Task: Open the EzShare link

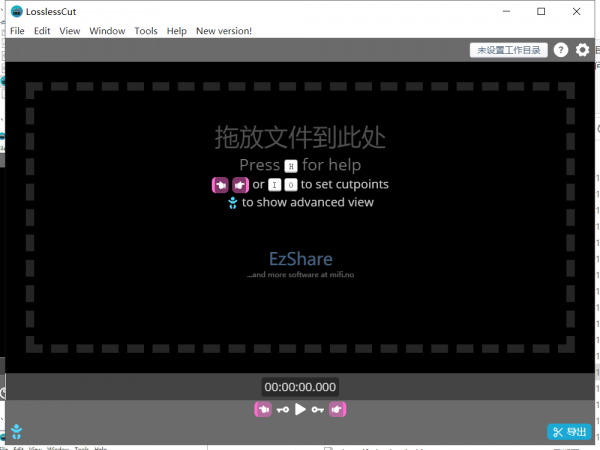Action: (301, 259)
